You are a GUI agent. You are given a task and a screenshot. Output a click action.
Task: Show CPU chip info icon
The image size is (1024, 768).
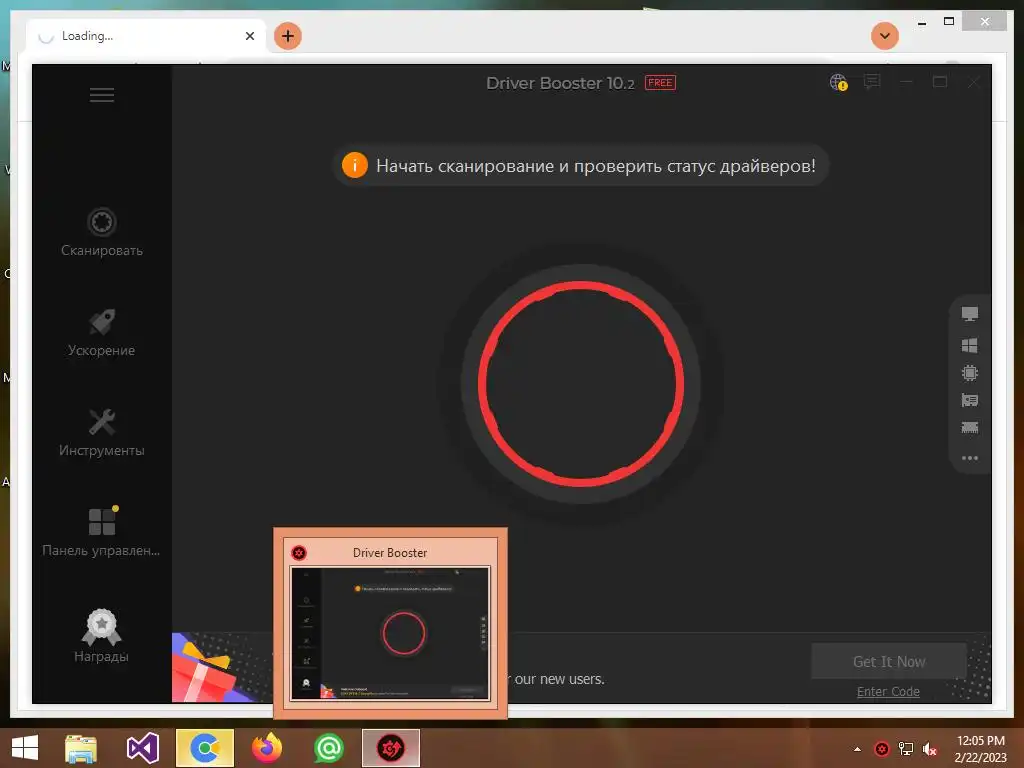click(x=970, y=373)
